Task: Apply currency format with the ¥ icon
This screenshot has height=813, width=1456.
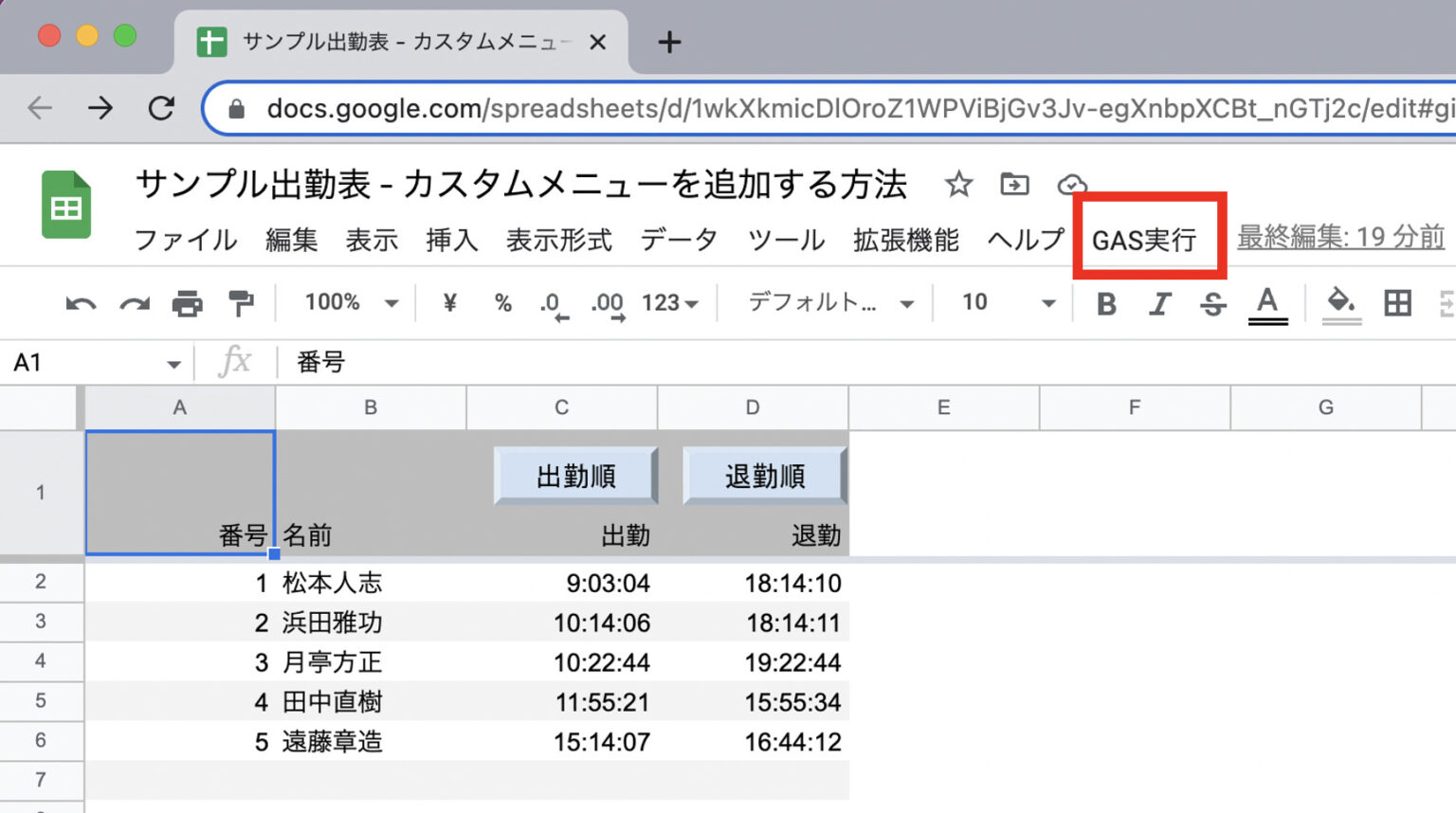Action: [448, 303]
